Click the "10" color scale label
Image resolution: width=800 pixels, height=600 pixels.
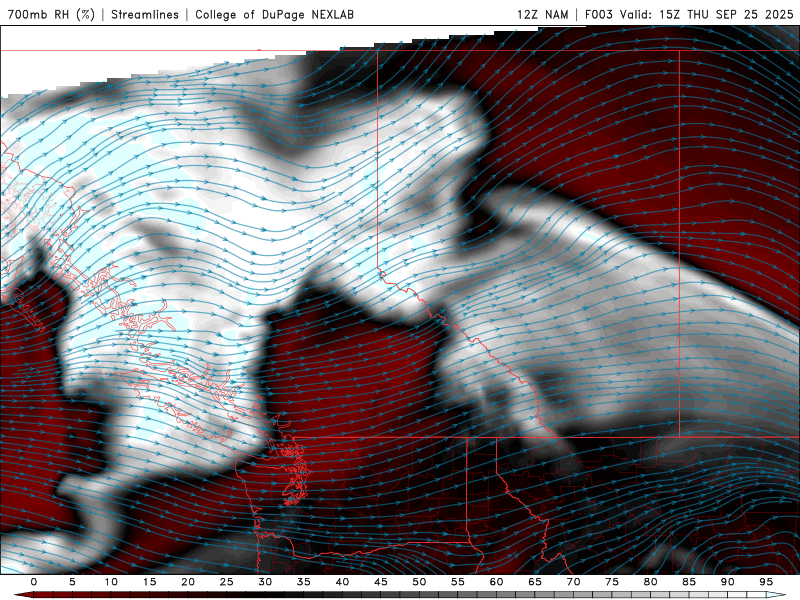pyautogui.click(x=111, y=582)
